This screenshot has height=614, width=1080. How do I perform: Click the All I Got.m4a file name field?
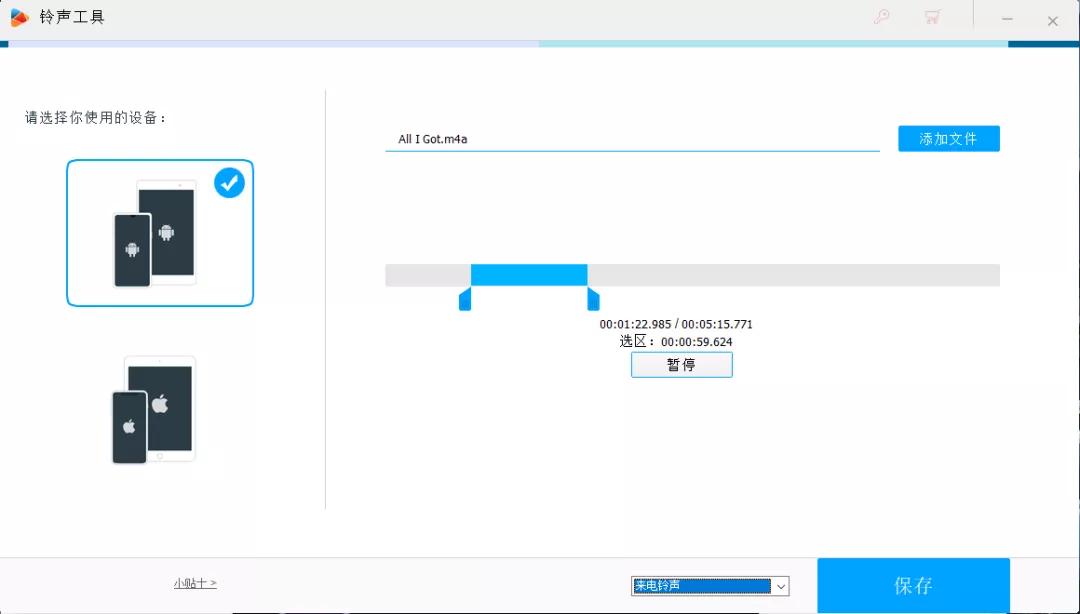coord(632,139)
